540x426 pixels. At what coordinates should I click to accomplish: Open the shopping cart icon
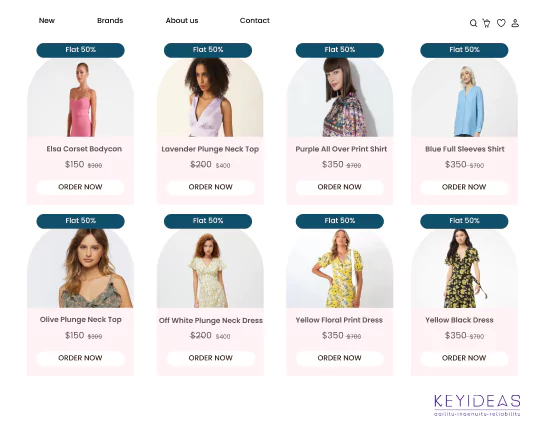coord(486,23)
